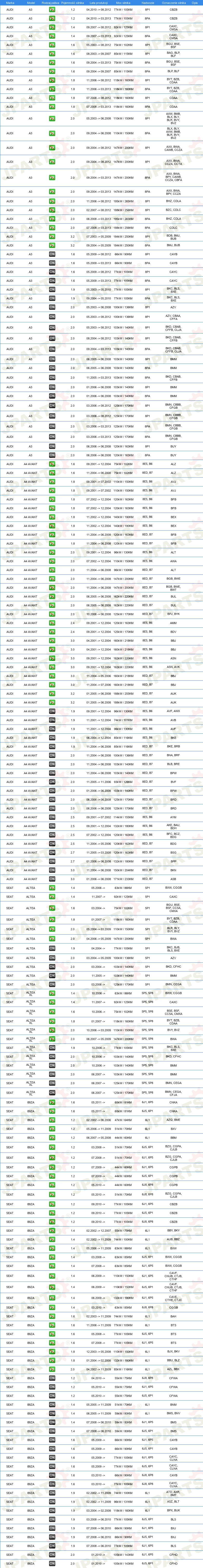Click petrol icon in Ibiza BXV row
203x1568 pixels.
click(x=52, y=1129)
